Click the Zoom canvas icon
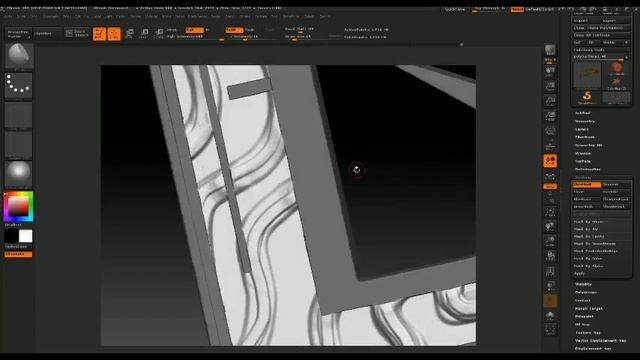The image size is (640, 360). (x=550, y=86)
